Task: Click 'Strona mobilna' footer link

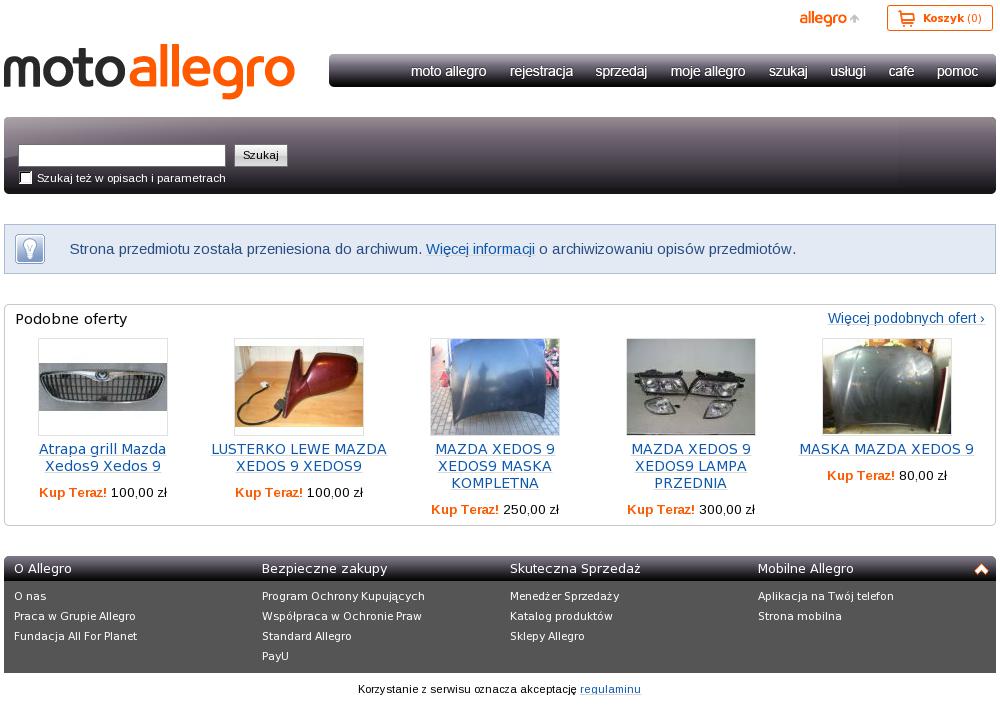Action: pos(800,616)
